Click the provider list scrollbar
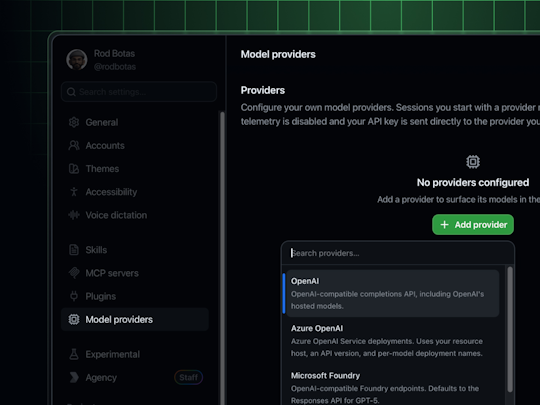The width and height of the screenshot is (540, 405). click(510, 330)
